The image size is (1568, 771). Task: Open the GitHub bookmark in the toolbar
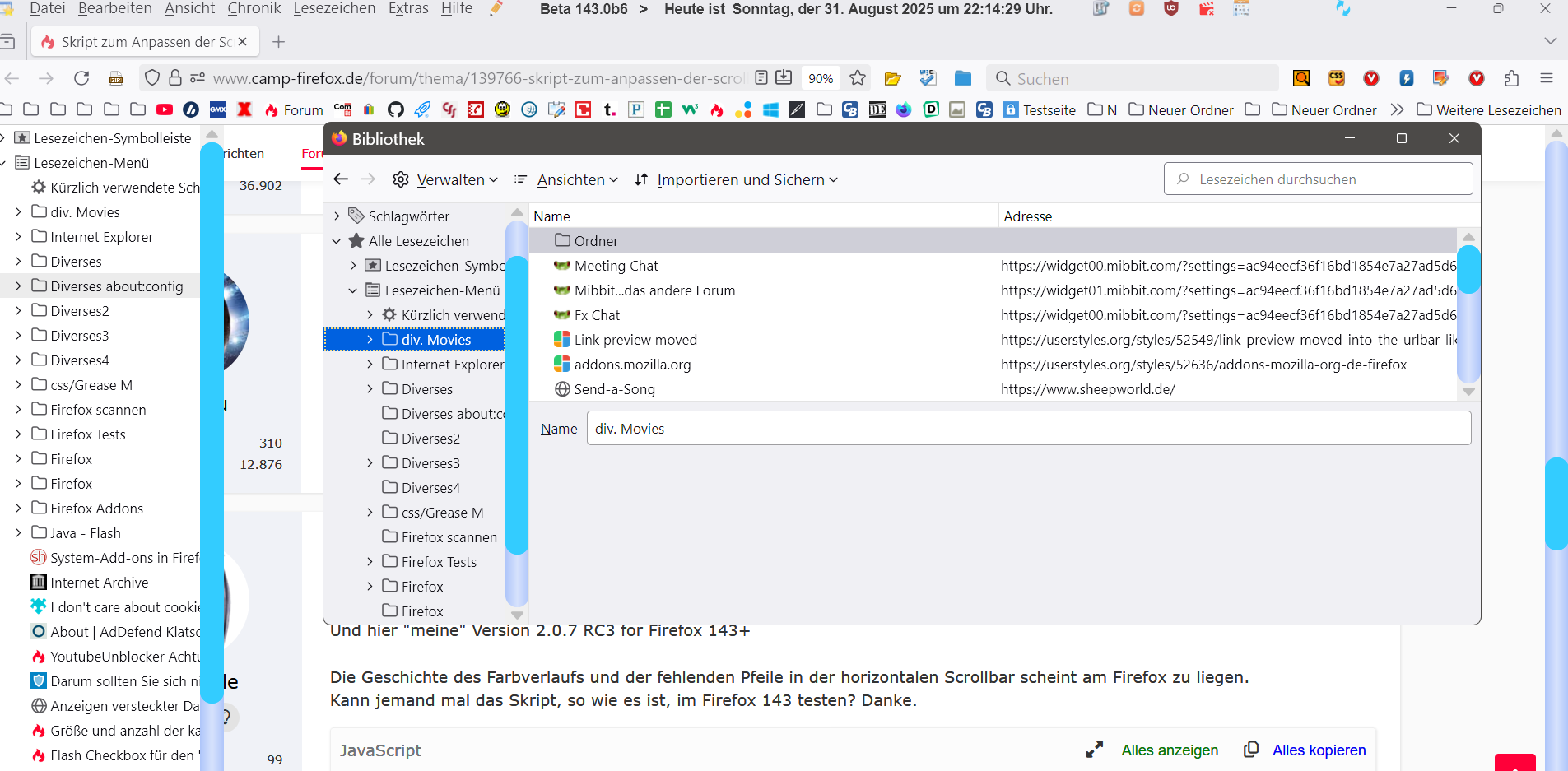pos(396,109)
